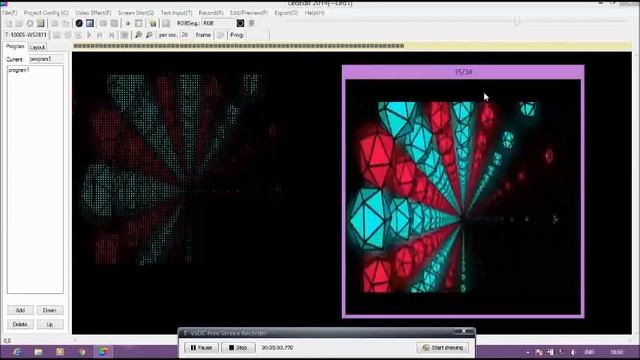Image resolution: width=640 pixels, height=360 pixels.
Task: Click the Prog input field
Action: (258, 35)
